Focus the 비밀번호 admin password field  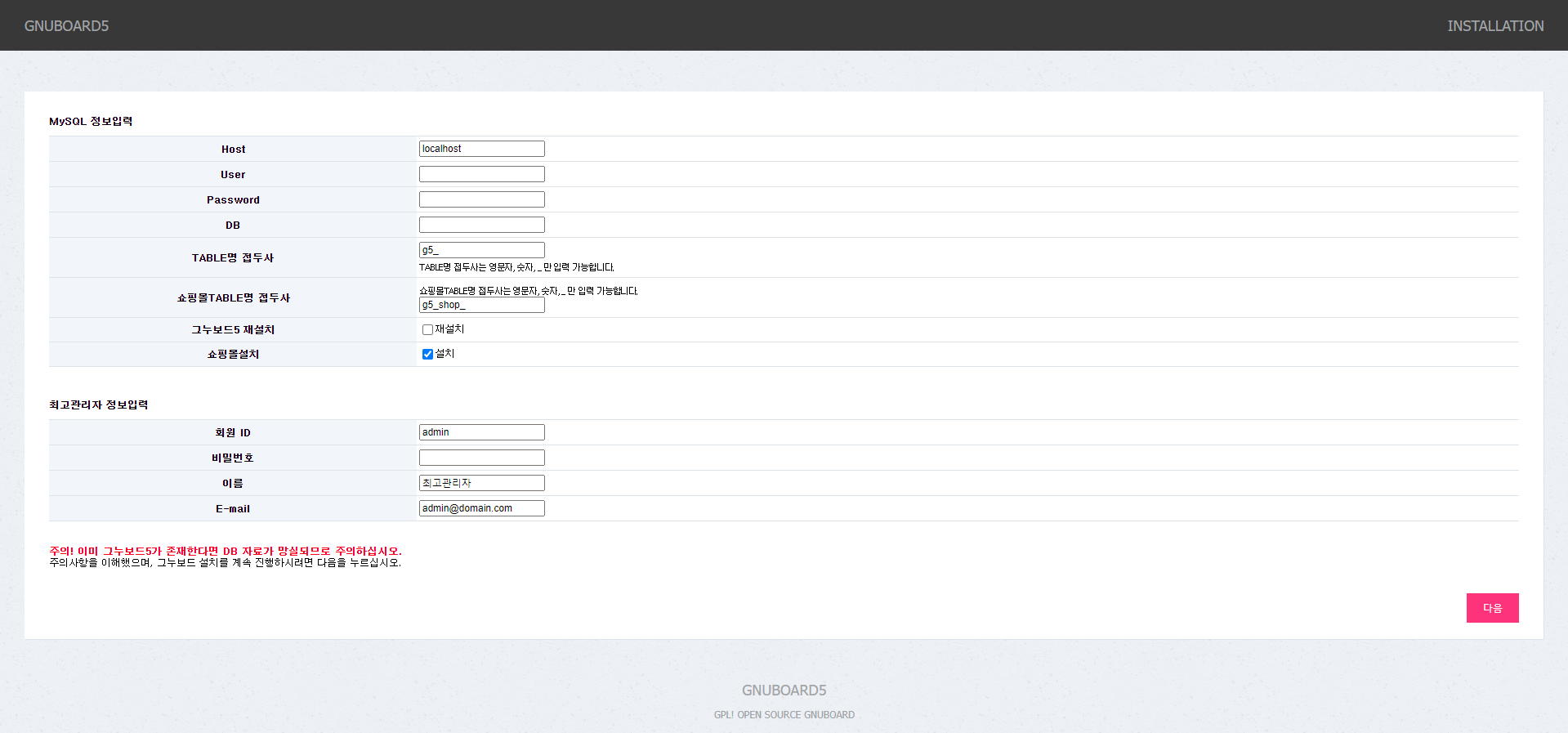click(x=481, y=458)
